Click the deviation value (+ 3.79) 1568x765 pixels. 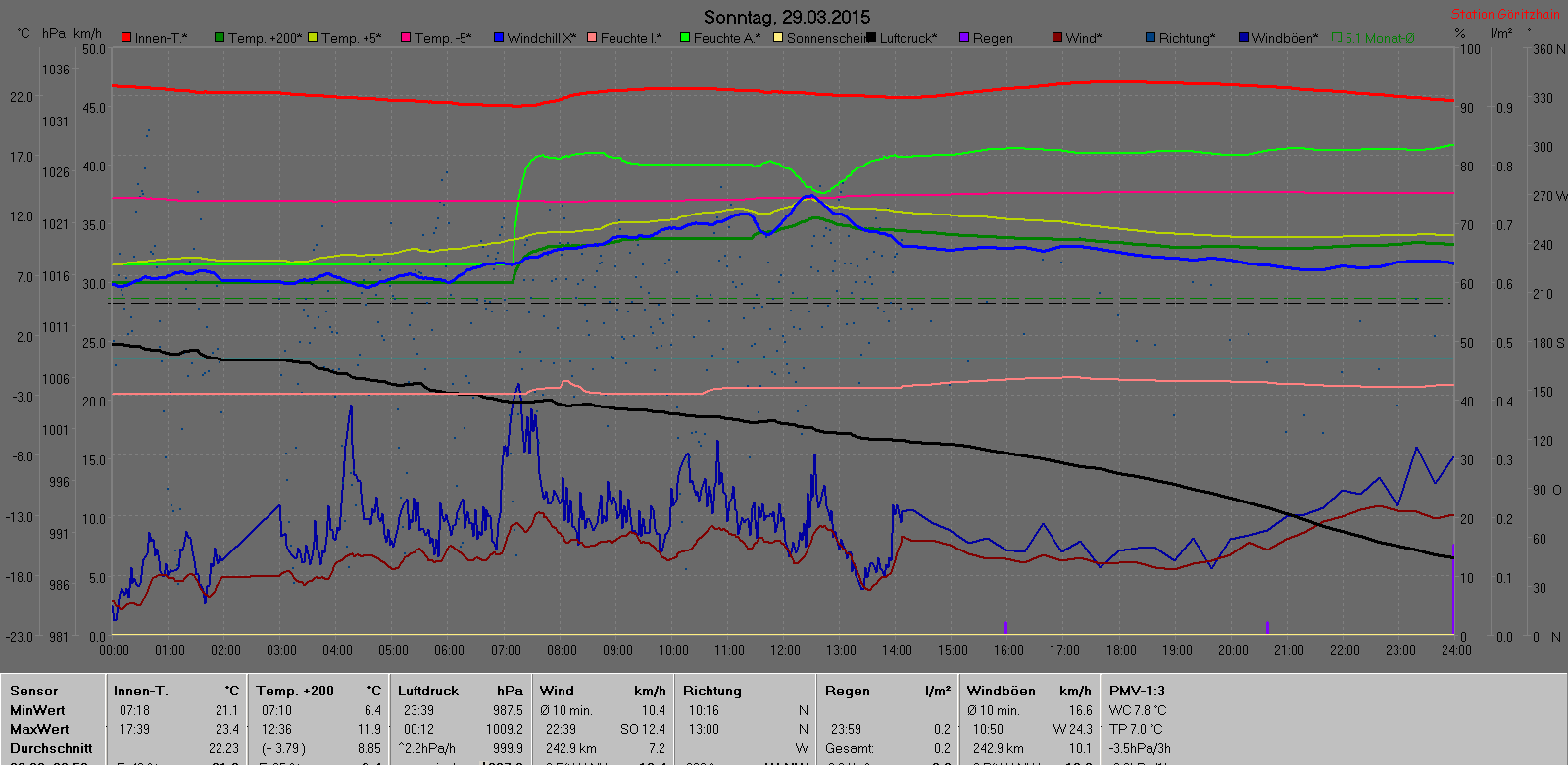pyautogui.click(x=283, y=748)
